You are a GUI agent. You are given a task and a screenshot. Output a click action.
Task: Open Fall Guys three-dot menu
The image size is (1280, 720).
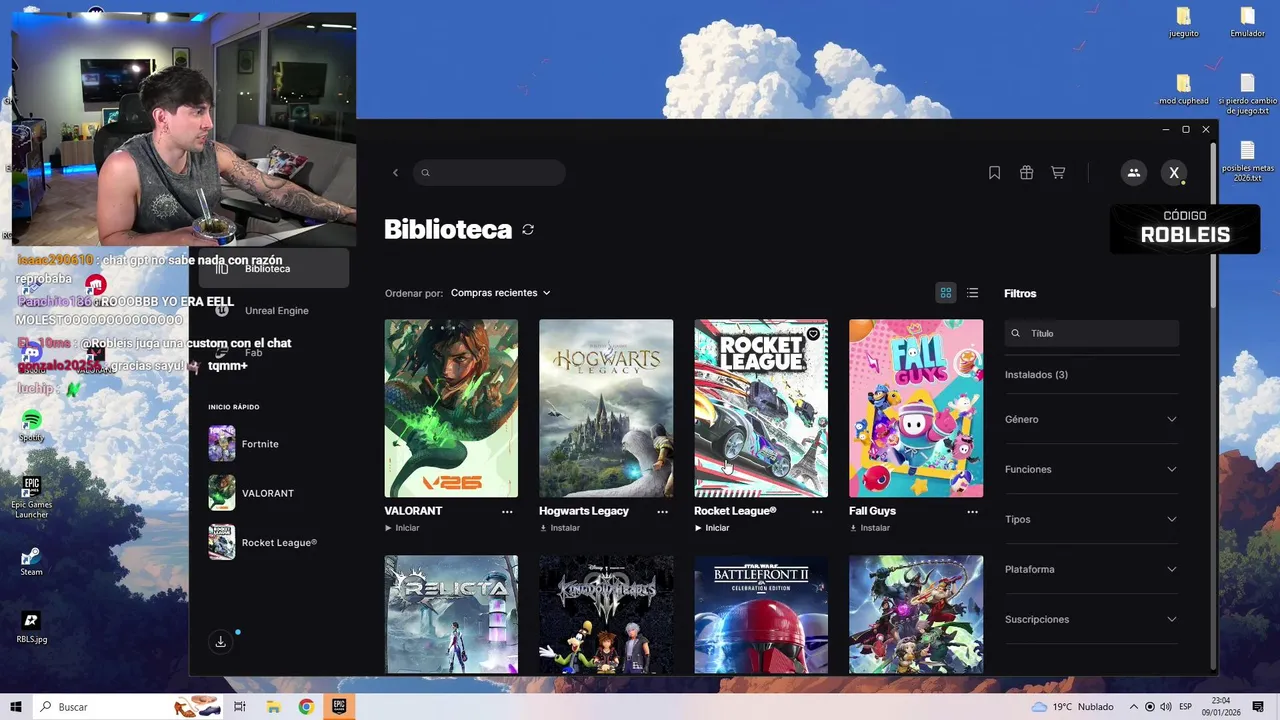pos(972,512)
